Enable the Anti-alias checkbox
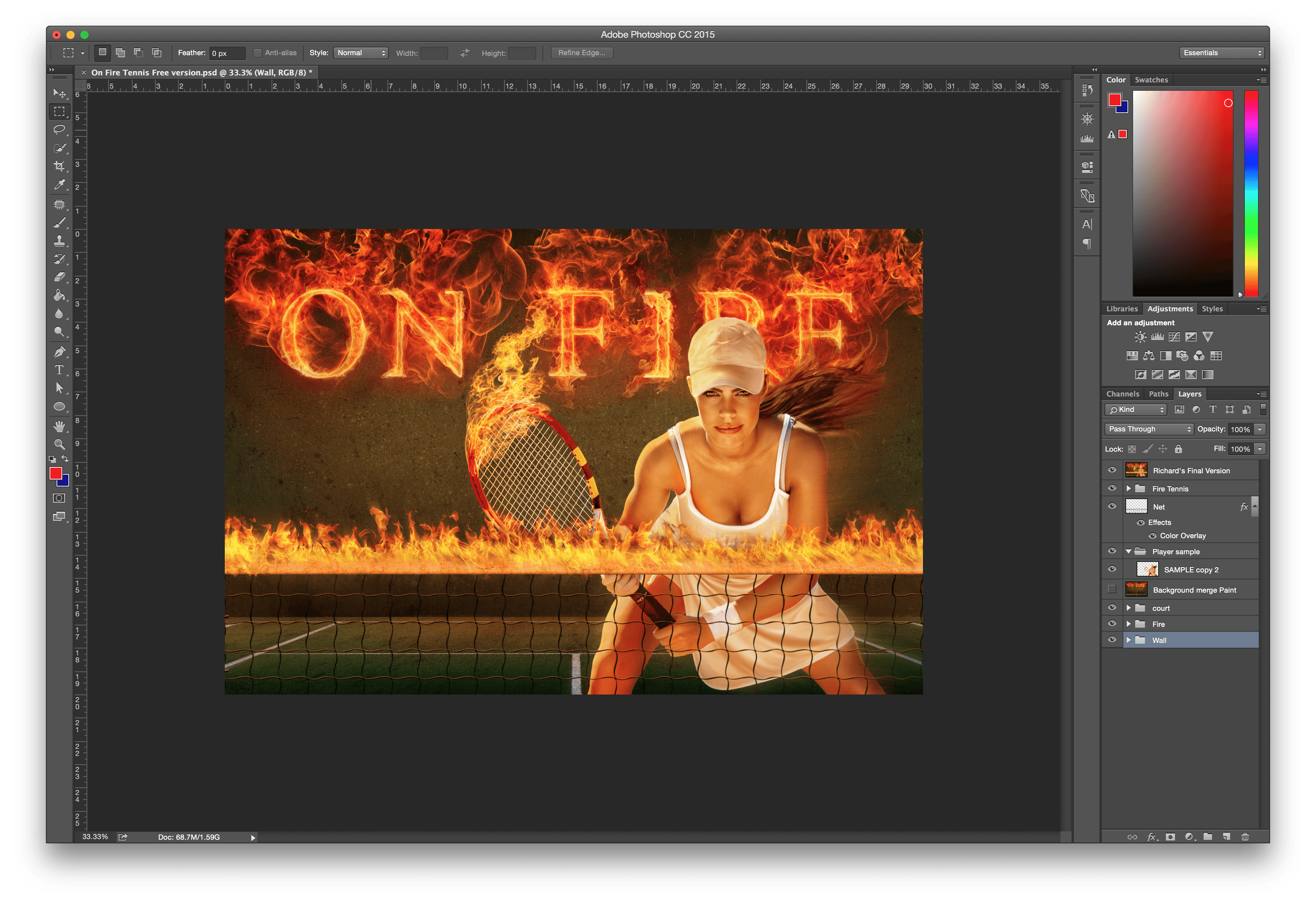 258,53
